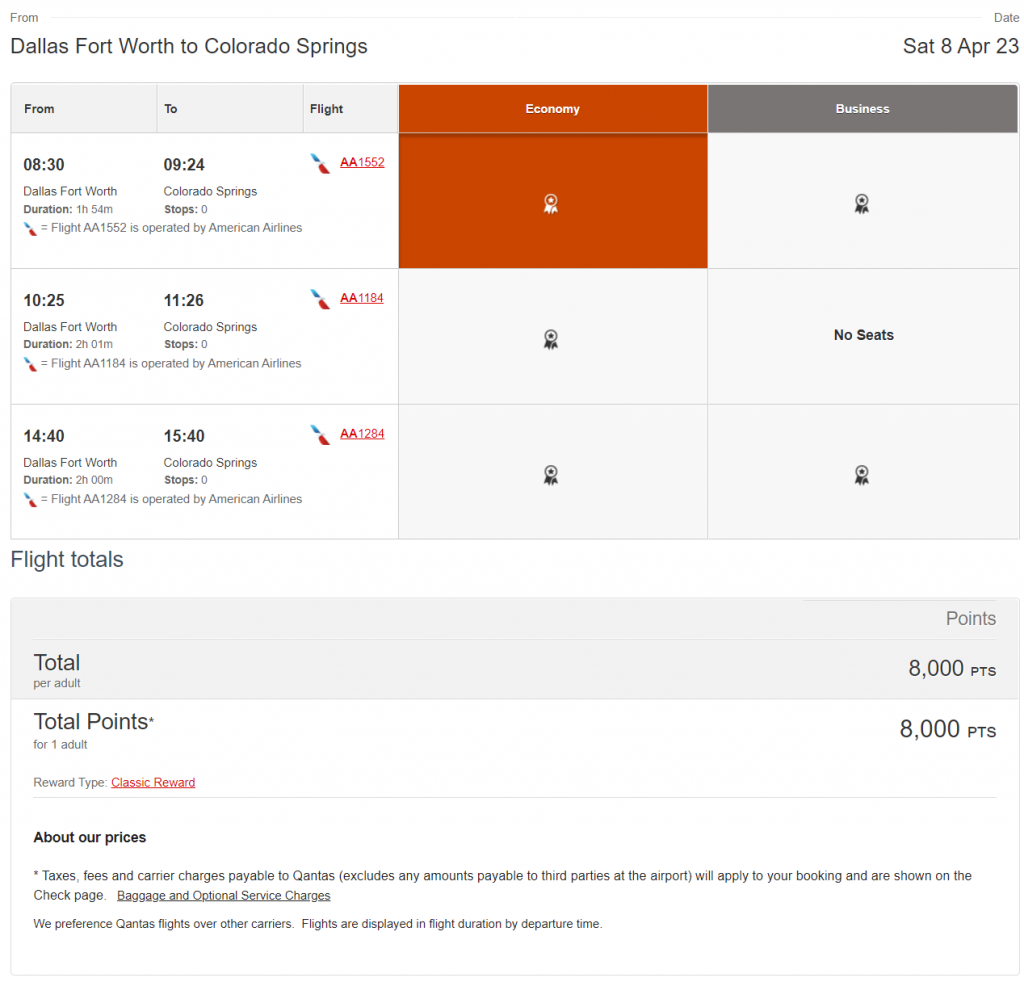Open flight AA1552 details link
This screenshot has height=982, width=1024.
(x=362, y=162)
